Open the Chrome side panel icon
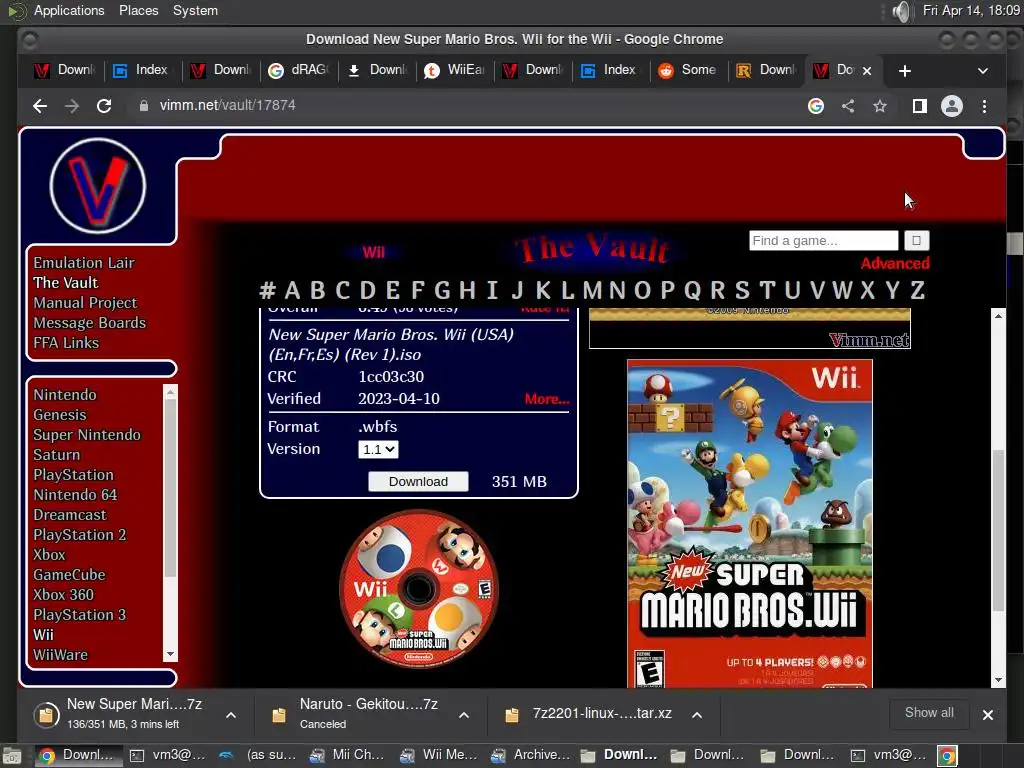Viewport: 1024px width, 768px height. 920,106
